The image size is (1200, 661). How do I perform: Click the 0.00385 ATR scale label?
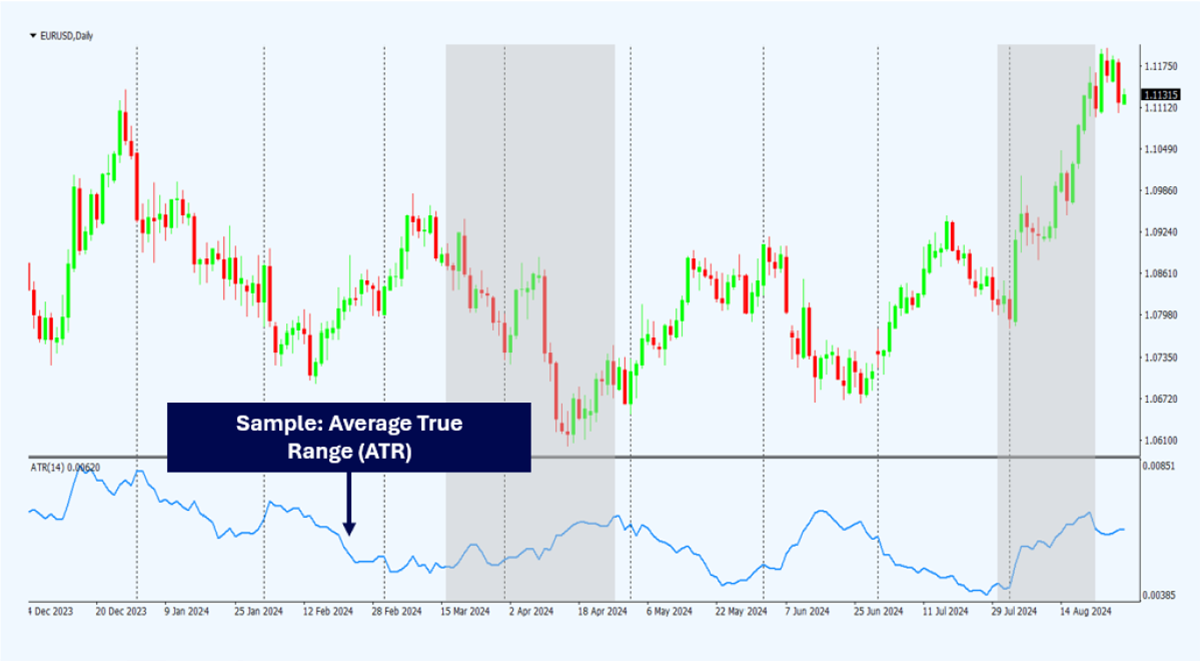(x=1160, y=593)
